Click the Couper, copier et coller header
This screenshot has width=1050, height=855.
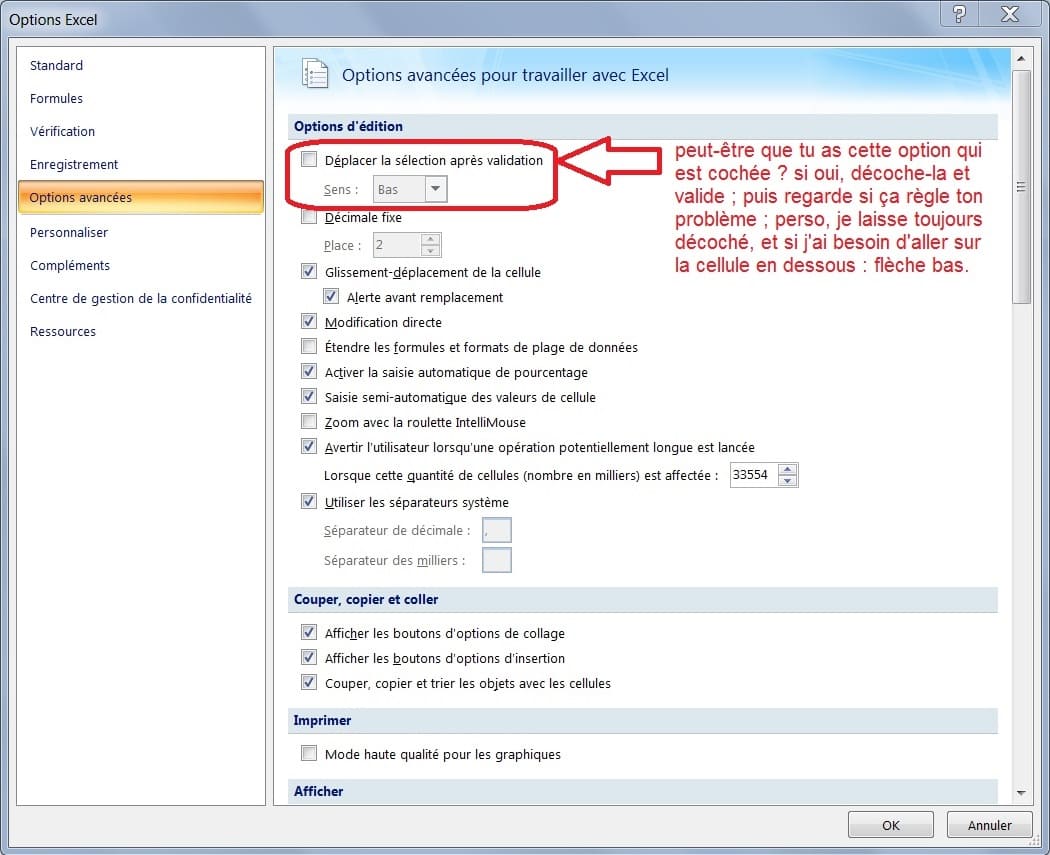(x=643, y=599)
